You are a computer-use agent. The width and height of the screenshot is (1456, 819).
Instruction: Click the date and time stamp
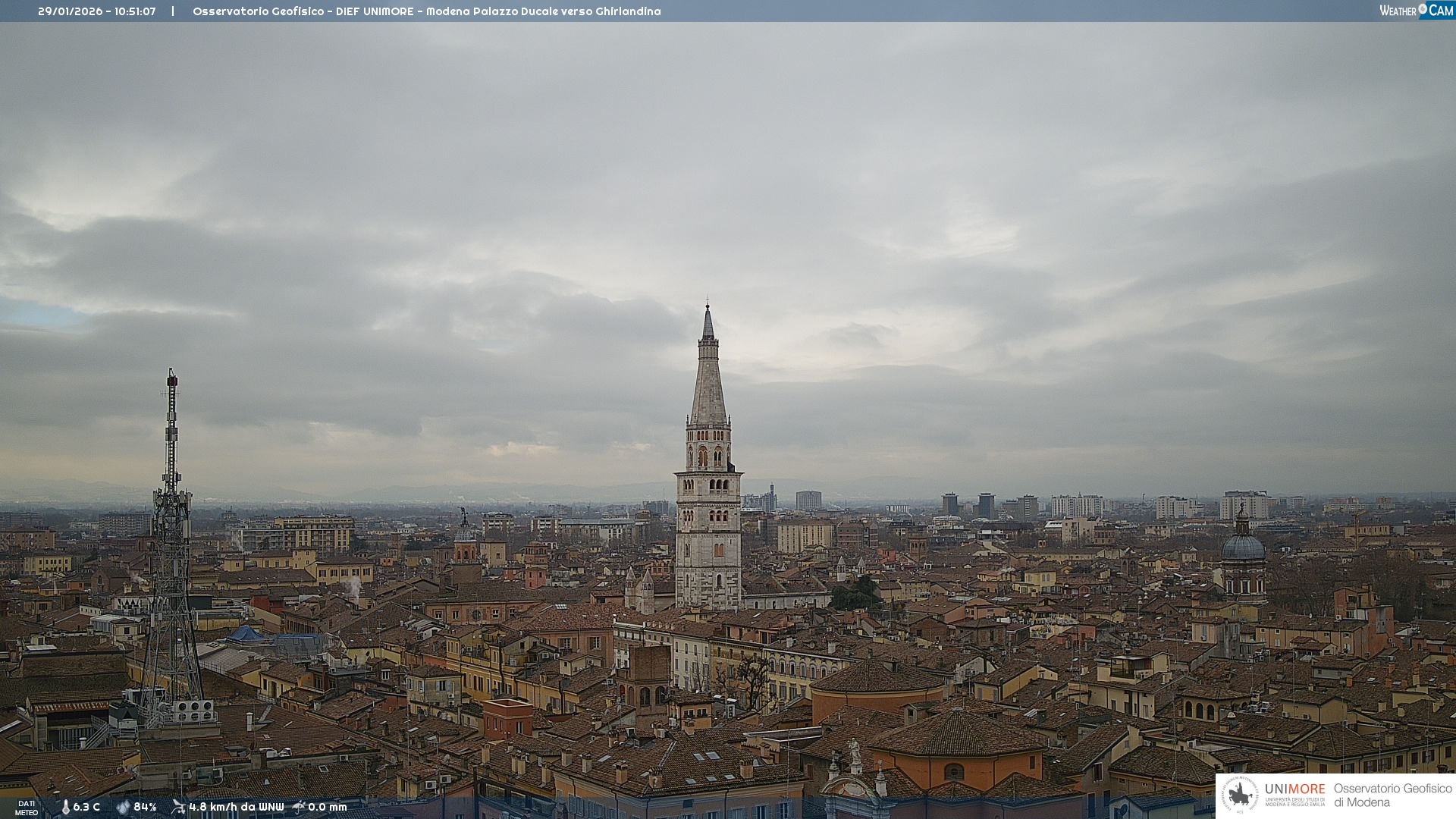pyautogui.click(x=96, y=11)
